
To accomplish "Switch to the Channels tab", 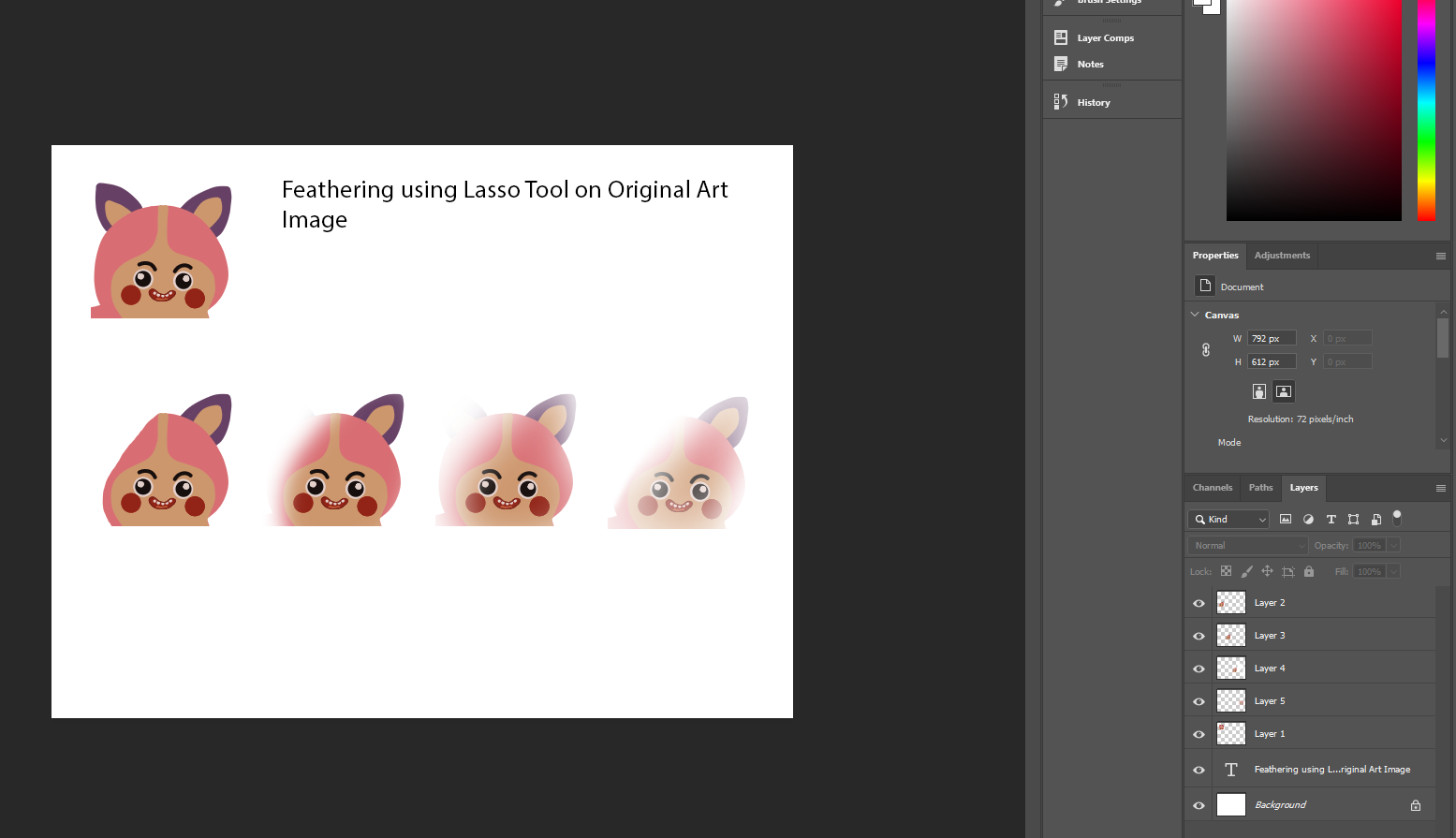I will click(1212, 488).
